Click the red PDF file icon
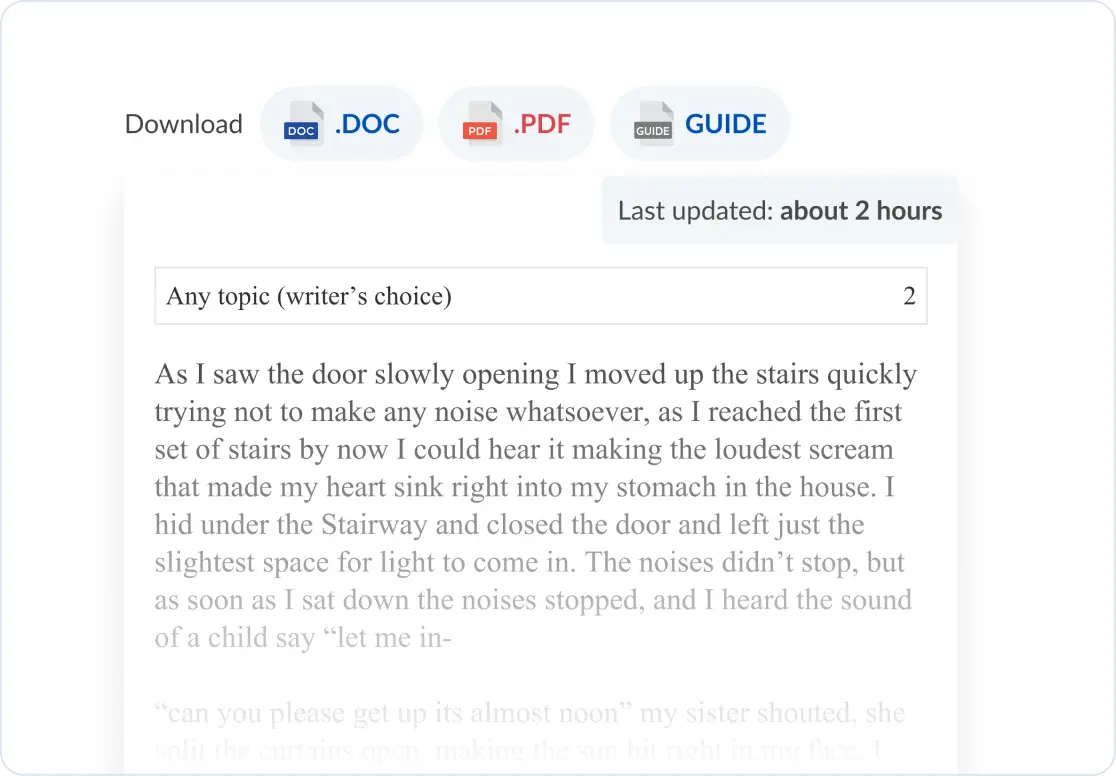This screenshot has height=776, width=1116. point(482,124)
